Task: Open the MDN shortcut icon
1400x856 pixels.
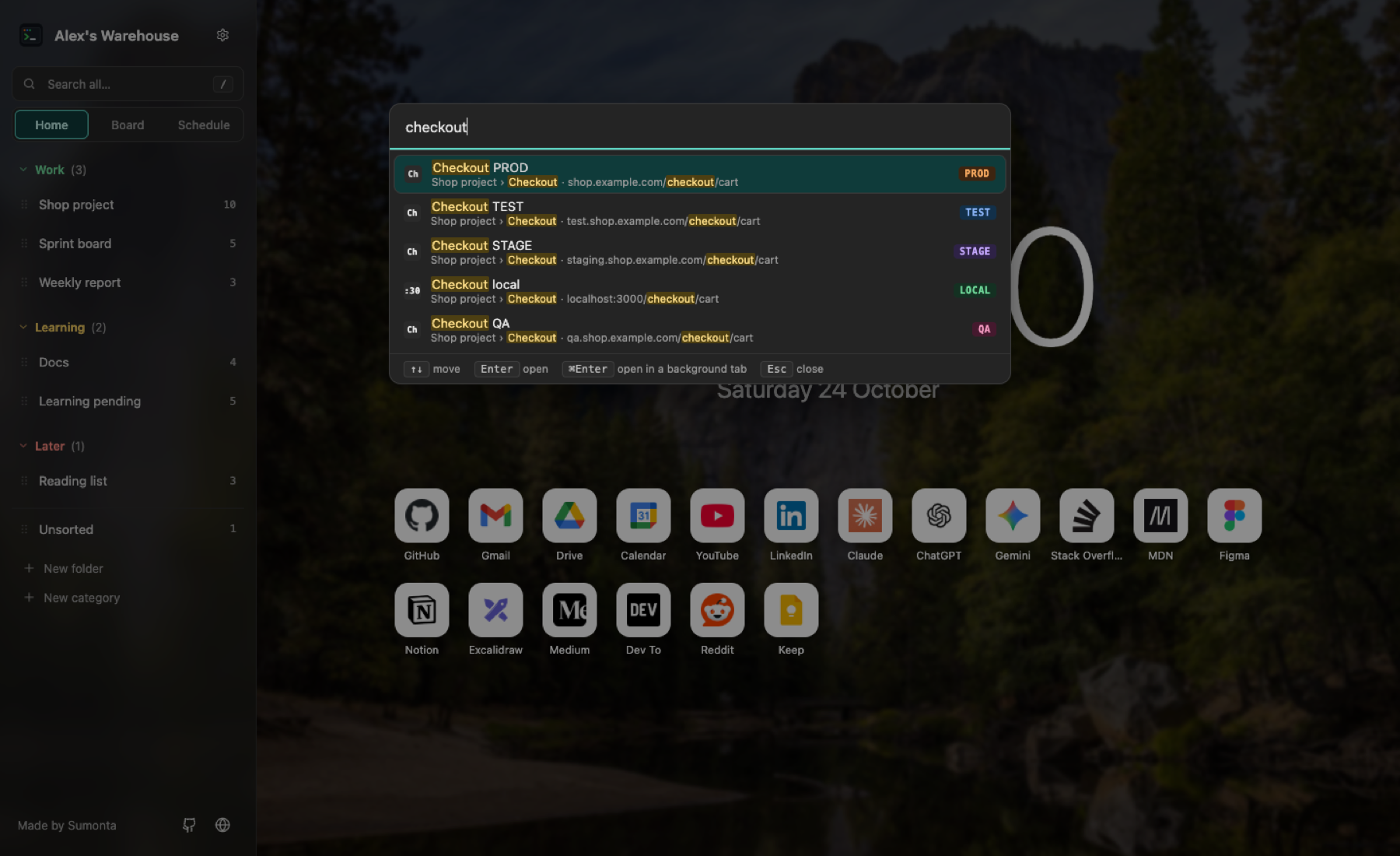Action: point(1160,515)
